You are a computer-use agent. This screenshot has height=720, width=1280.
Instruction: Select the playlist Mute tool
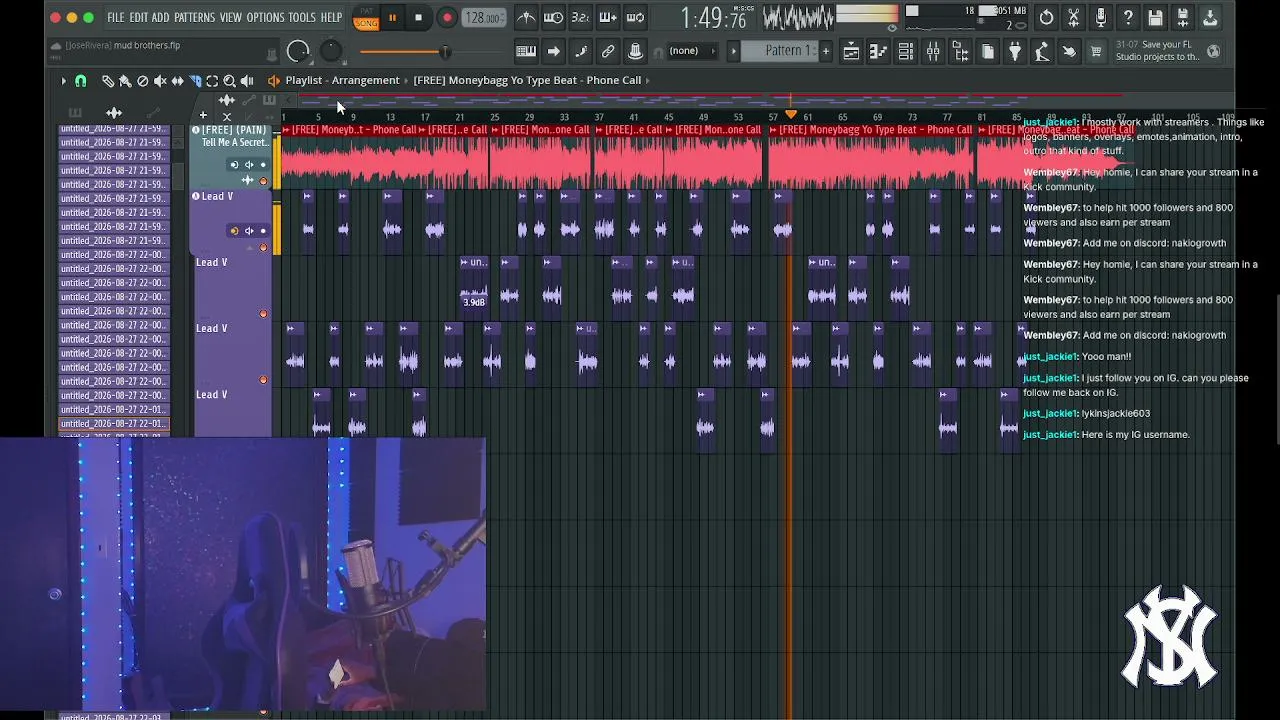point(160,81)
